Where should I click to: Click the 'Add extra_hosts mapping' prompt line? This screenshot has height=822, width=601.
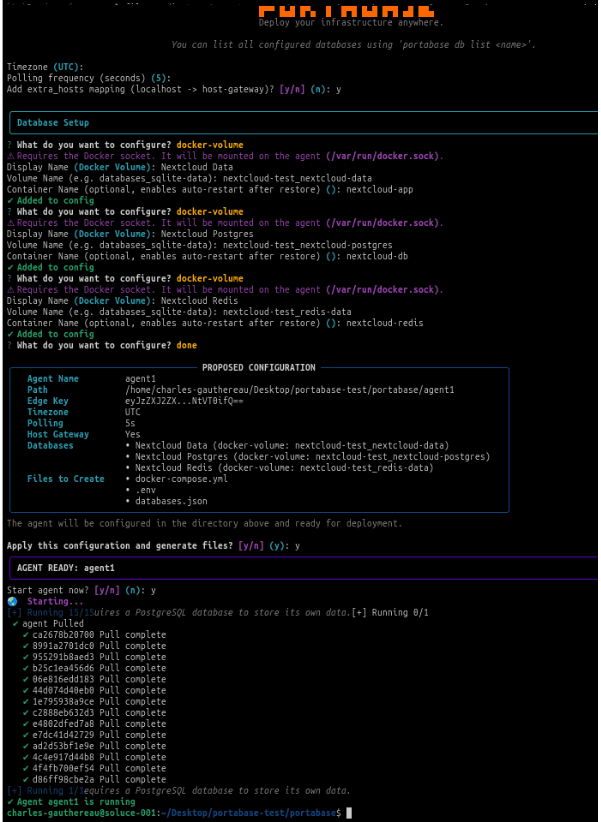click(174, 89)
